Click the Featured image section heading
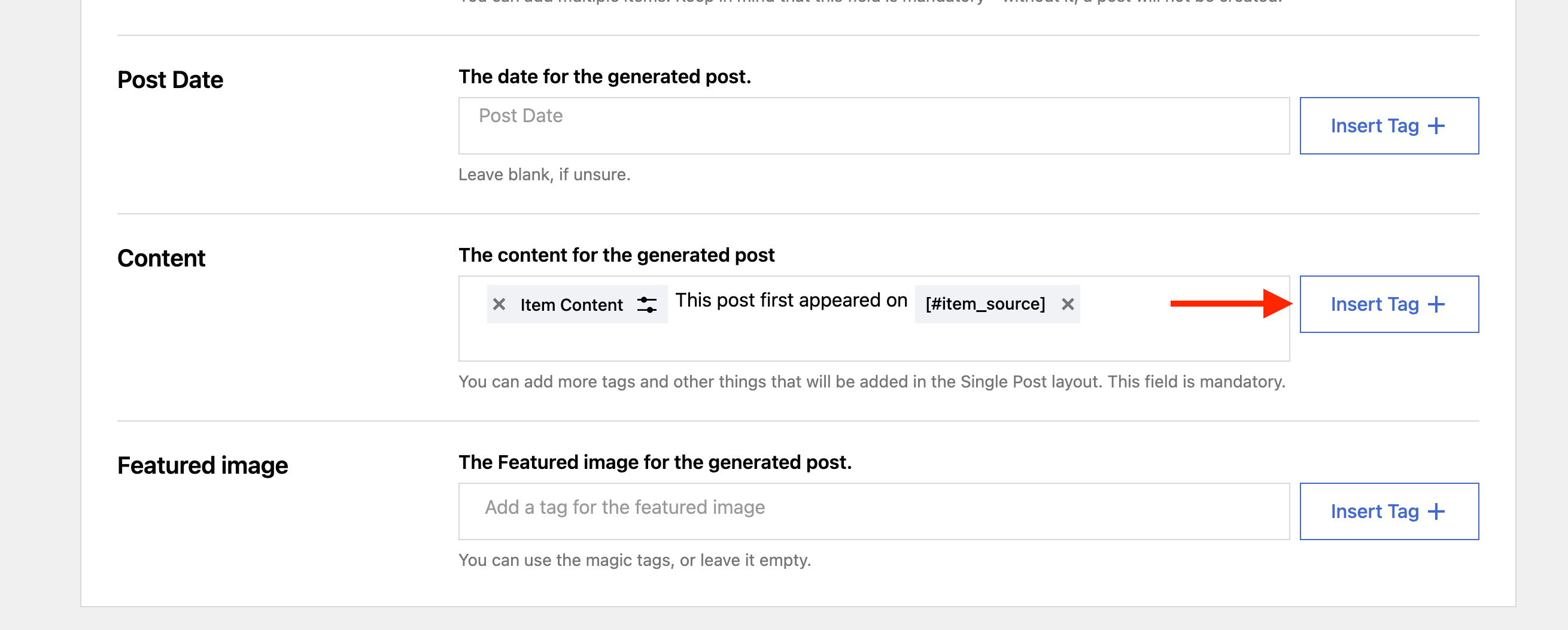Image resolution: width=1568 pixels, height=630 pixels. pyautogui.click(x=202, y=465)
